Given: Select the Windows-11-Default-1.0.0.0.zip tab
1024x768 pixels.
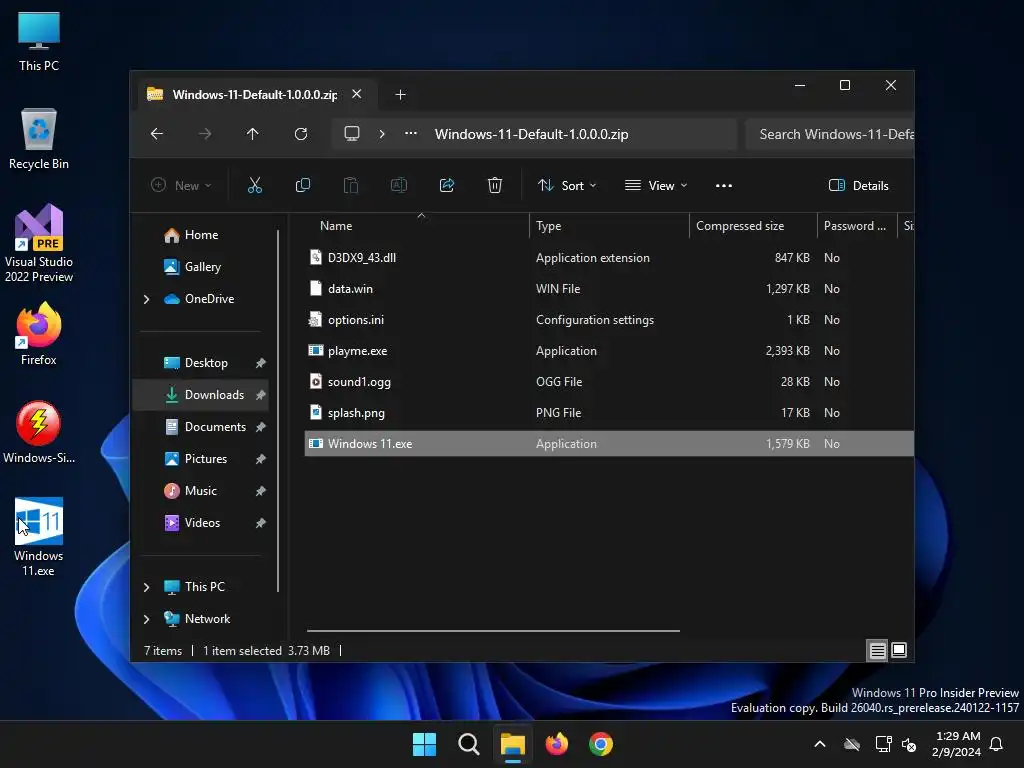Looking at the screenshot, I should coord(255,95).
